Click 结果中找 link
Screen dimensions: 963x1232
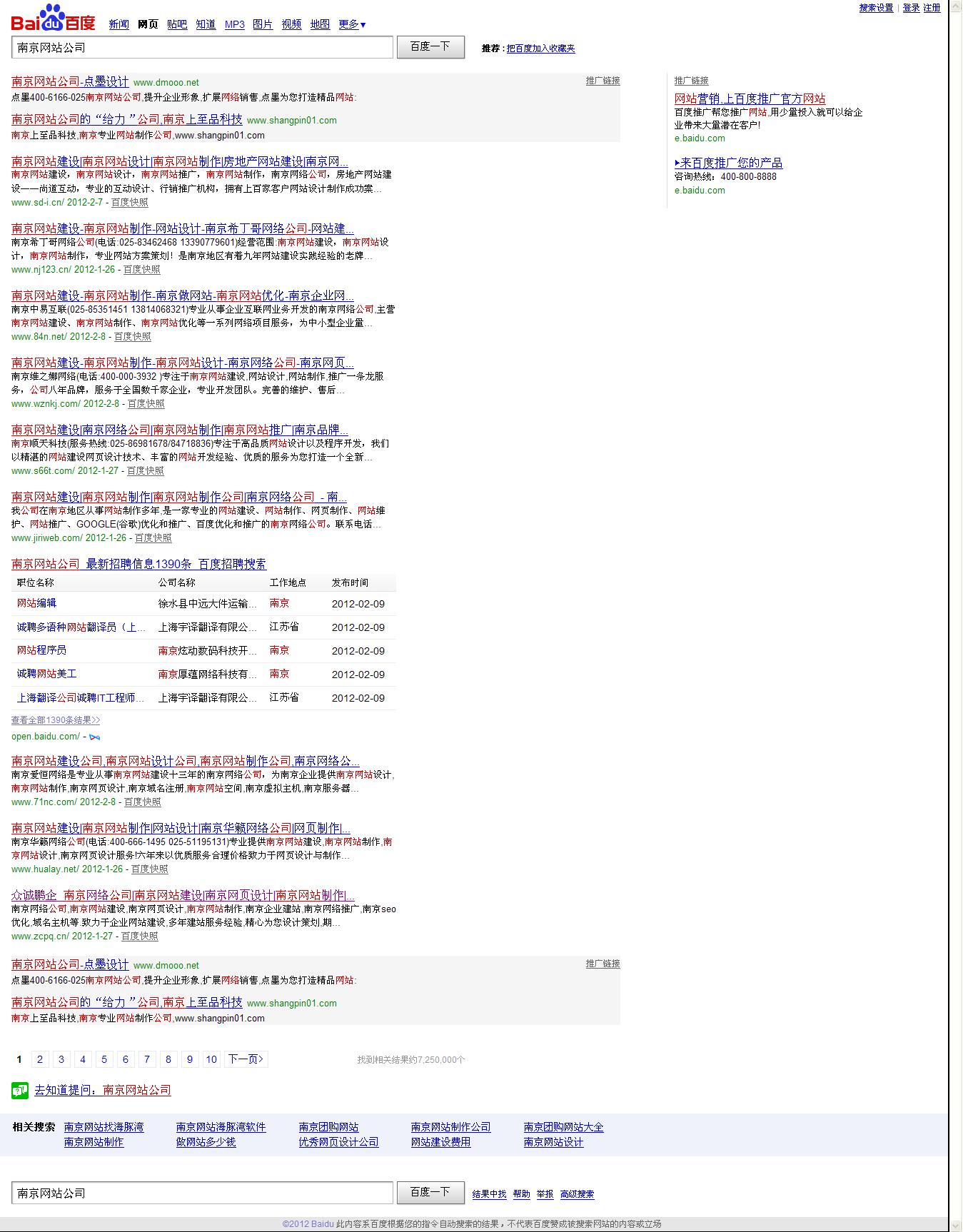tap(489, 1194)
